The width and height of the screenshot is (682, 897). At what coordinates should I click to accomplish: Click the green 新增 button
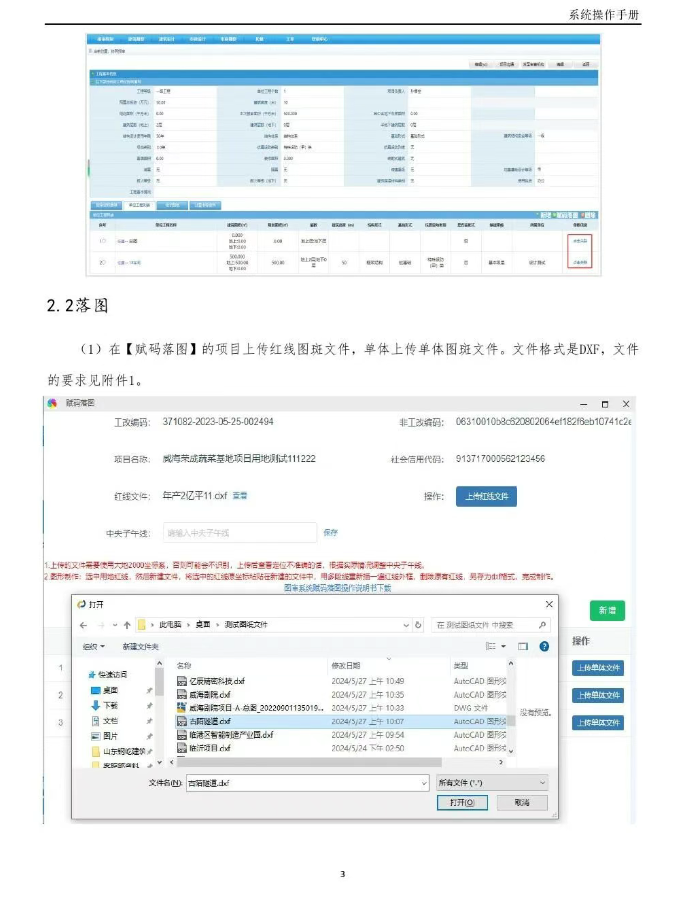pos(607,609)
